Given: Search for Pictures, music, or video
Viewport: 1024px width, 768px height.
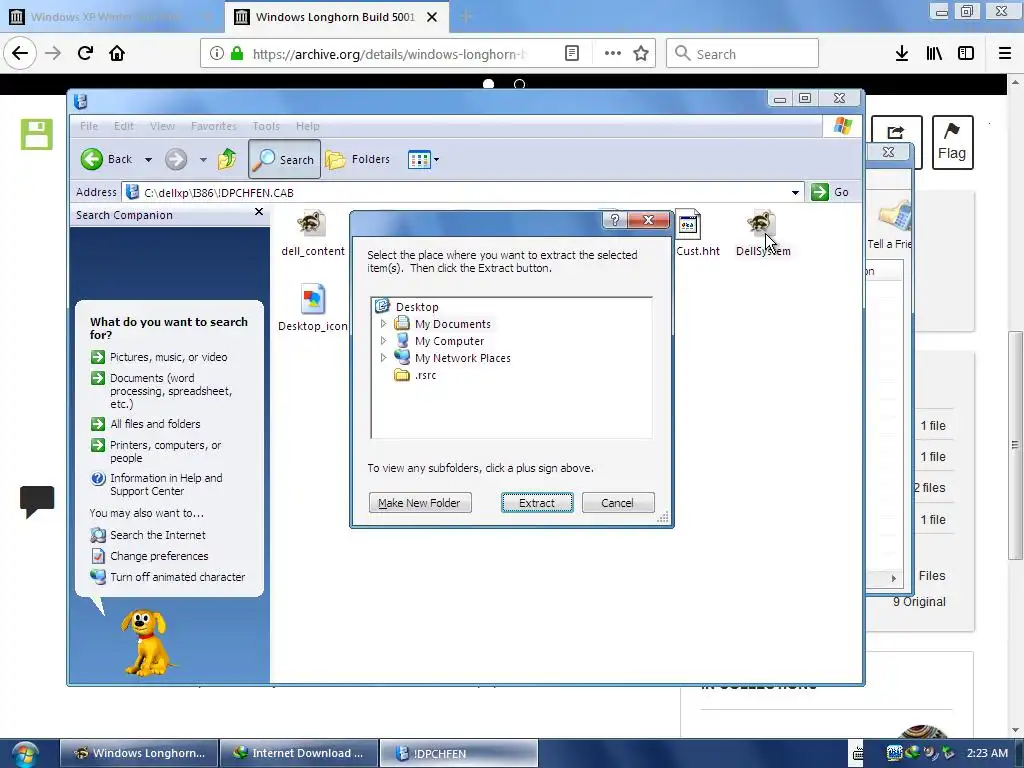Looking at the screenshot, I should [x=168, y=357].
